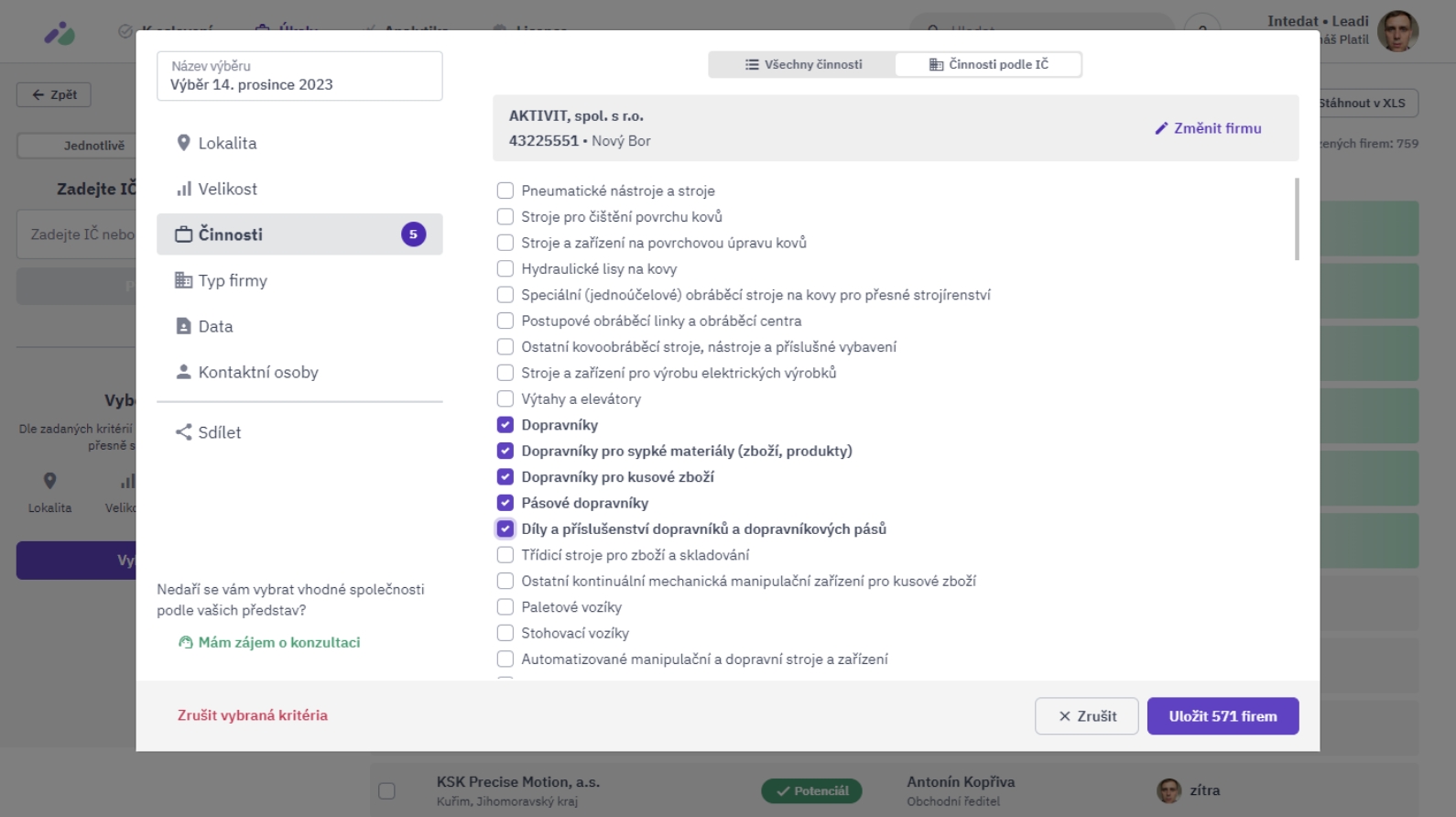Screen dimensions: 1456x817
Task: Uncheck the Dopravníky checkbox
Action: pos(505,425)
